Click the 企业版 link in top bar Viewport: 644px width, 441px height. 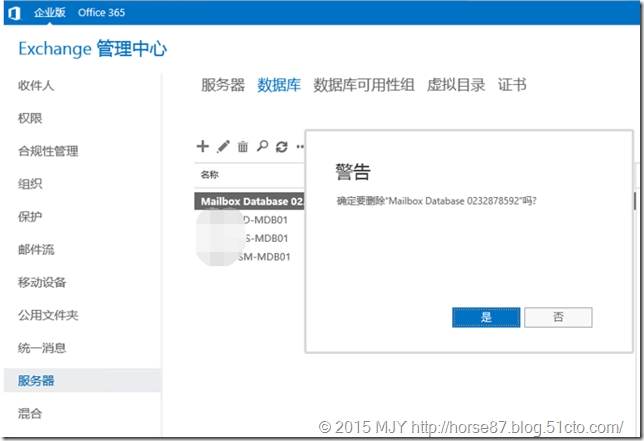49,11
